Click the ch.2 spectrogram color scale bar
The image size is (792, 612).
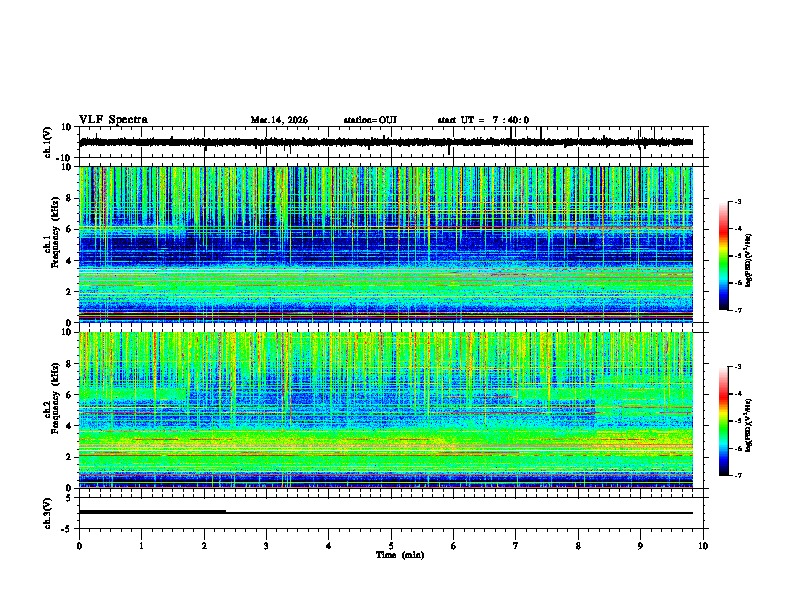coord(724,421)
